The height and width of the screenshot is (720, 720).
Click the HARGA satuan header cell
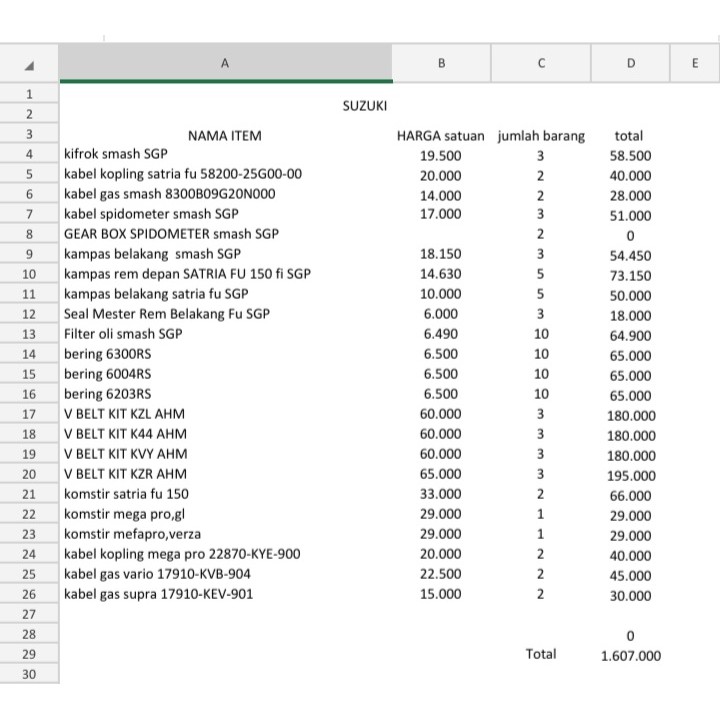(441, 135)
